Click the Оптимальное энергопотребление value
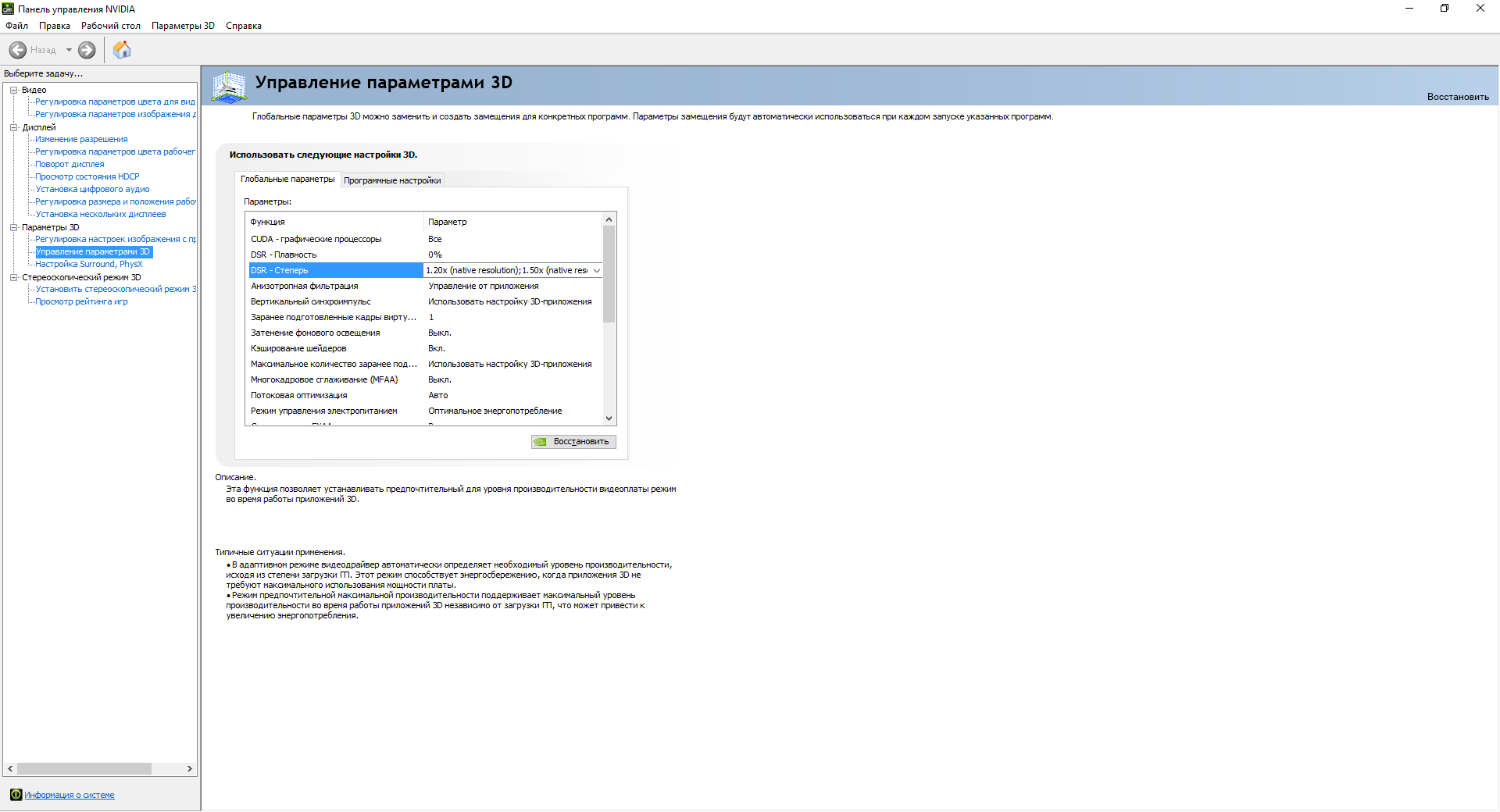Screen dimensions: 1500x812 [495, 411]
